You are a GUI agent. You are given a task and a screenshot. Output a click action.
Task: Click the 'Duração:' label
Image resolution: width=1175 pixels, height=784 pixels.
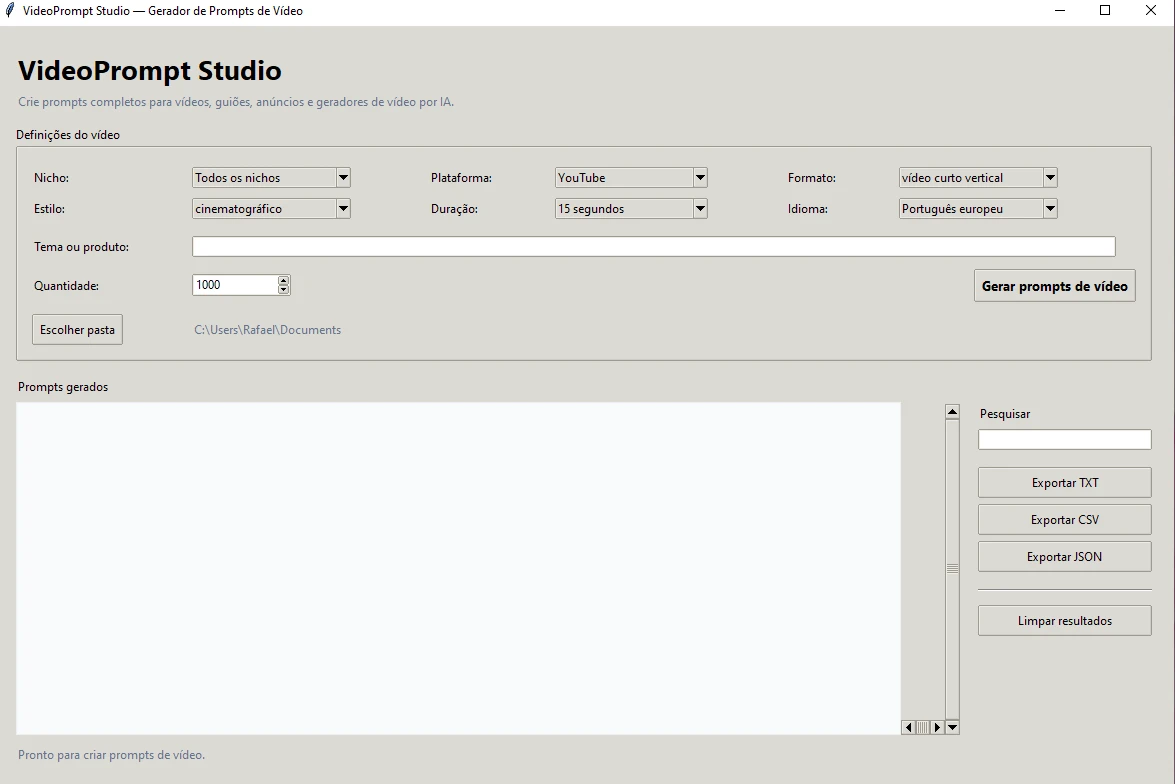454,208
